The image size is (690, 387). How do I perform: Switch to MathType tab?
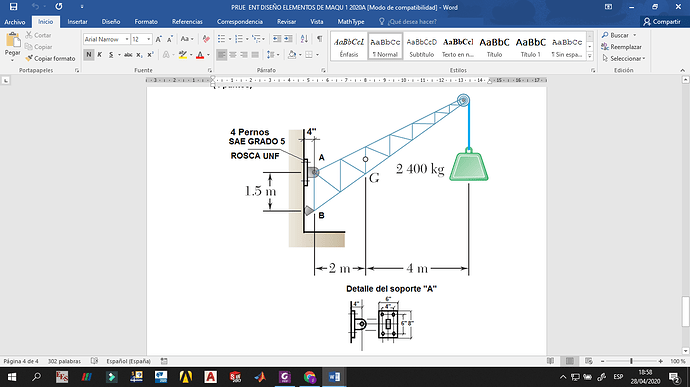(x=351, y=22)
